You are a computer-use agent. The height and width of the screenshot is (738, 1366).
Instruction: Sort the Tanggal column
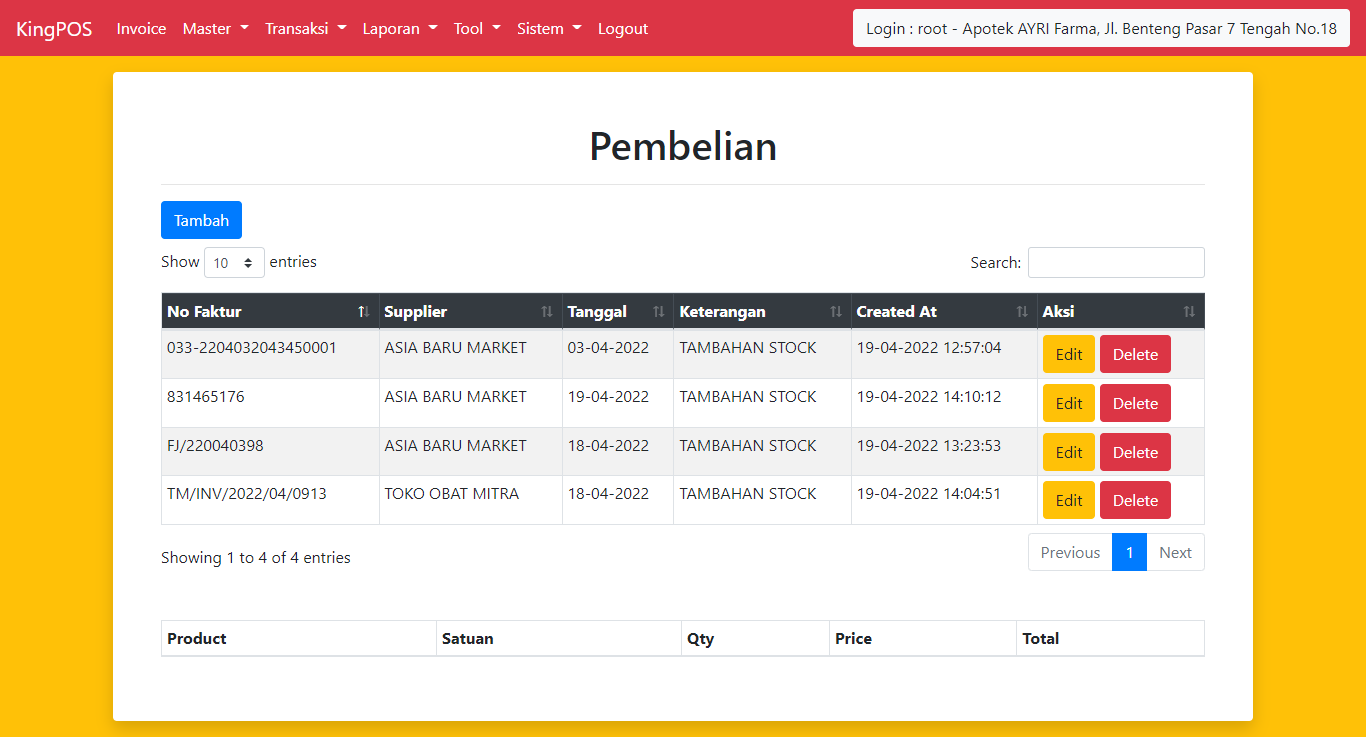click(659, 310)
